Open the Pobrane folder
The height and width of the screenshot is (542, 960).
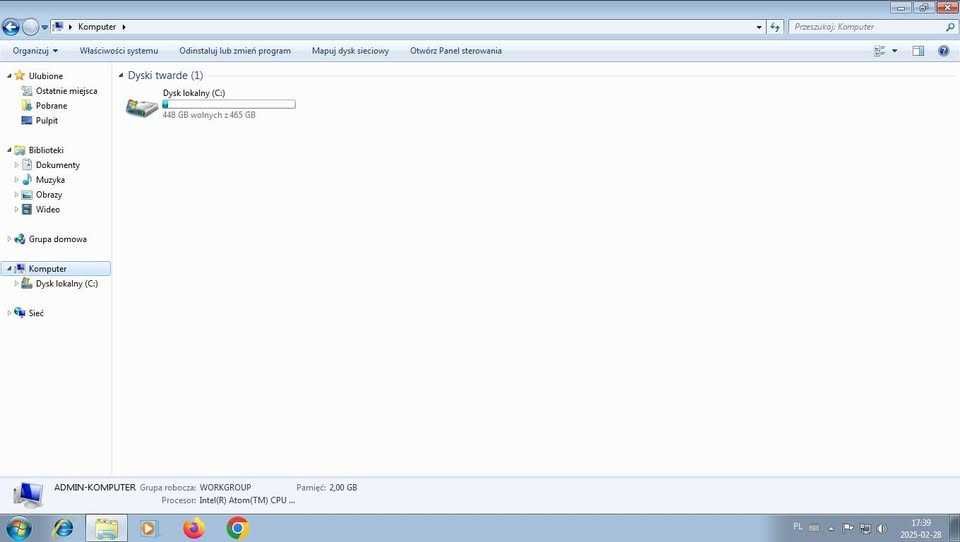pyautogui.click(x=51, y=105)
